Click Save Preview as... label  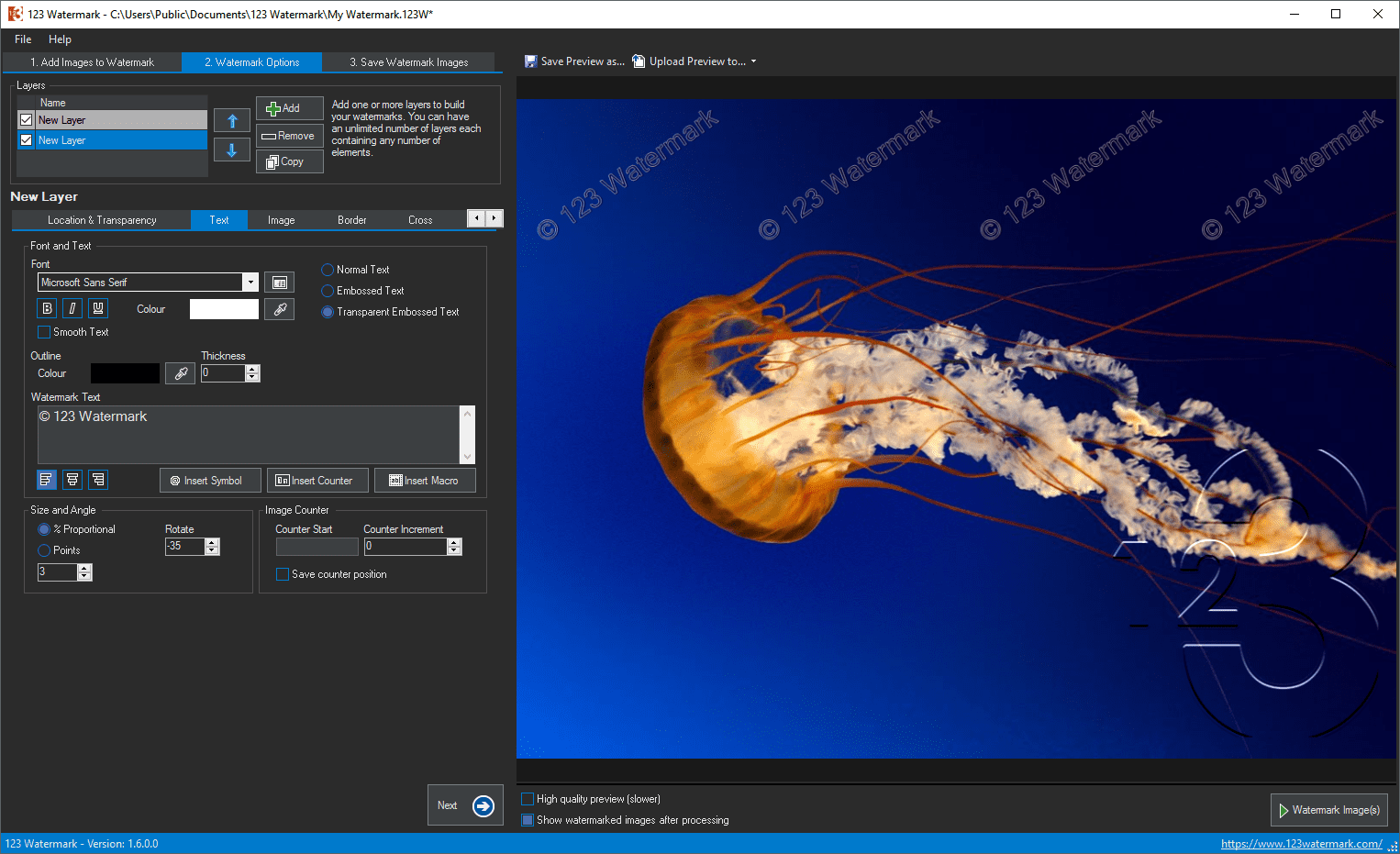(x=583, y=61)
